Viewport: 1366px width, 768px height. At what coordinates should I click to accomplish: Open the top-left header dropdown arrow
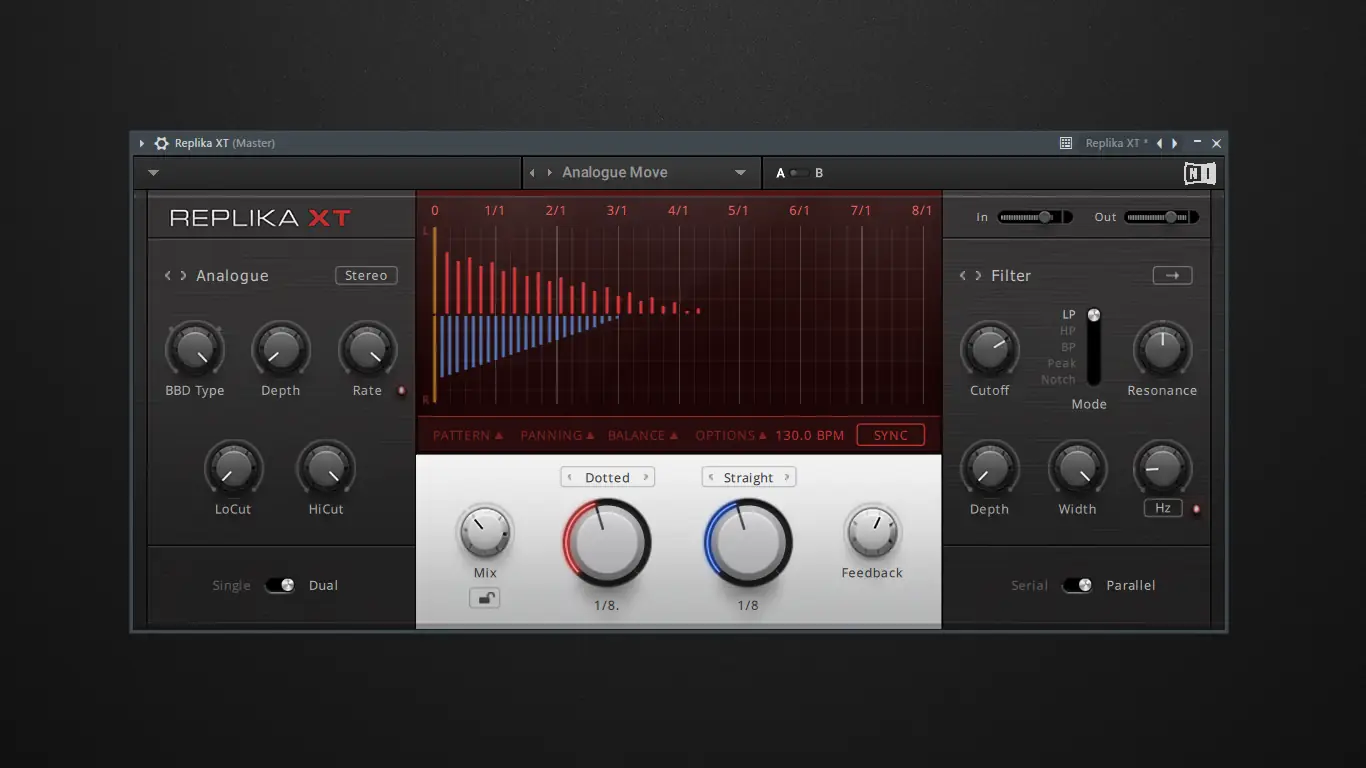point(153,173)
